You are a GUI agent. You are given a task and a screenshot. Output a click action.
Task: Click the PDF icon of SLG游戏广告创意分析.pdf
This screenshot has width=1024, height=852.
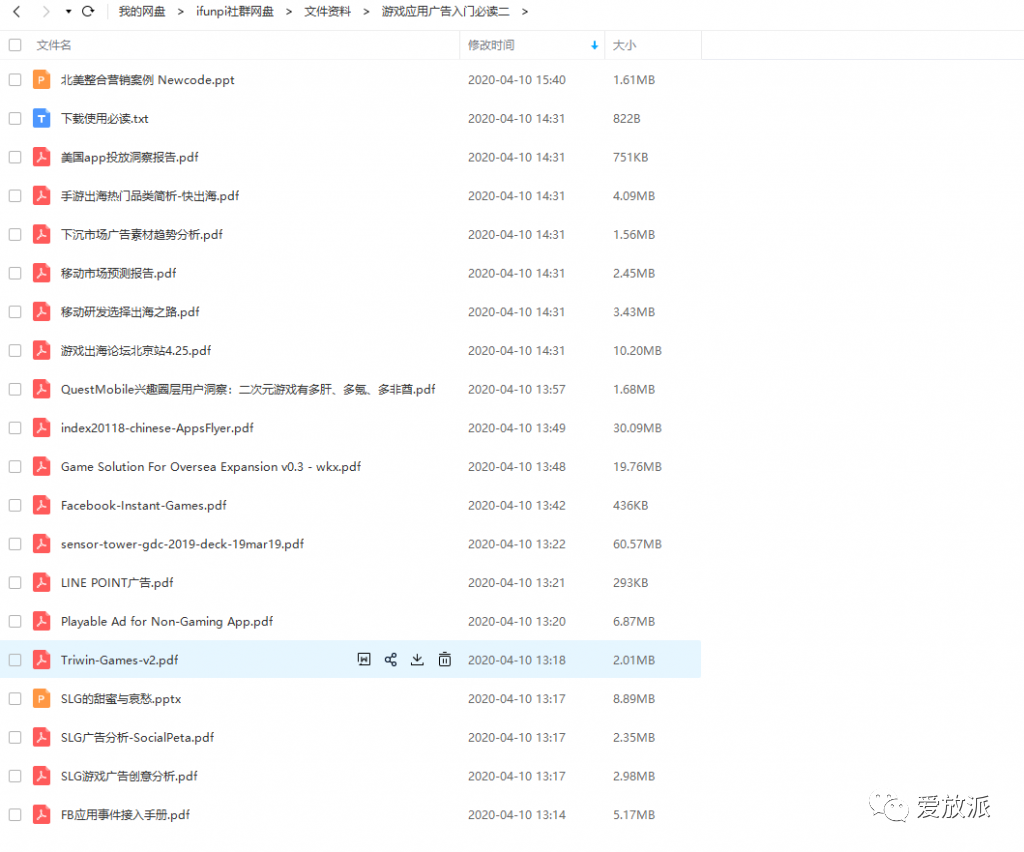click(x=41, y=776)
